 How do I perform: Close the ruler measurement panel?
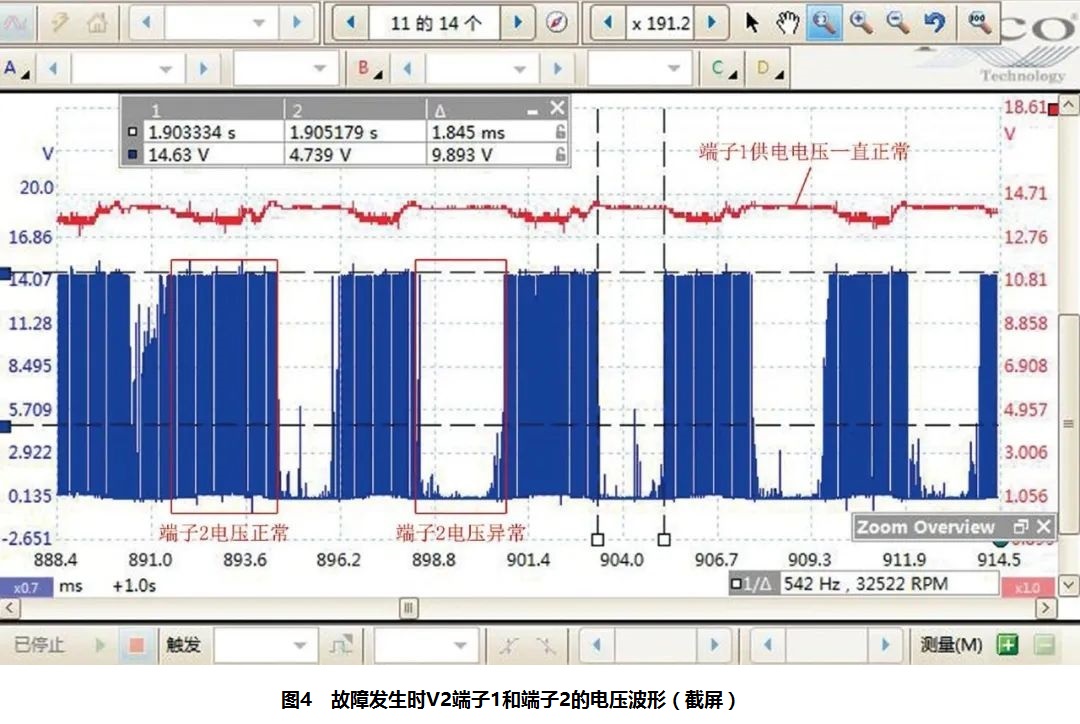click(x=557, y=107)
